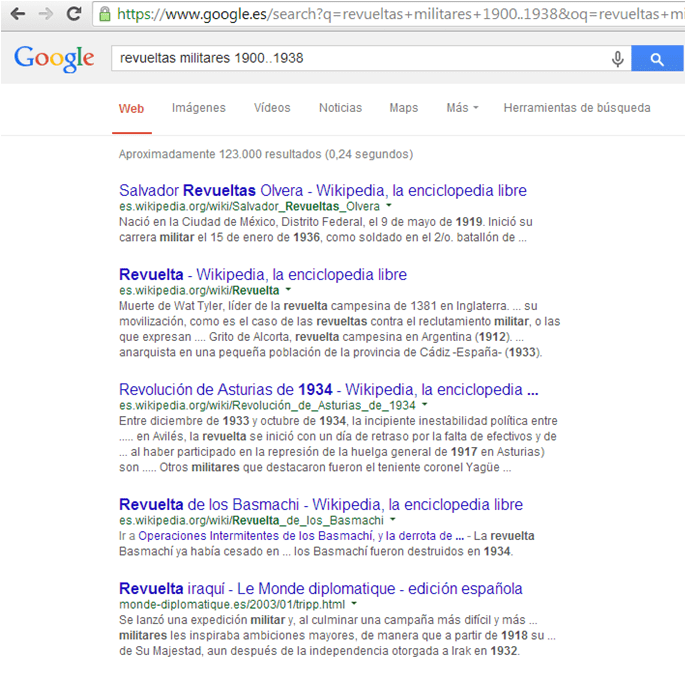Viewport: 686px width, 675px height.
Task: Click snippet text 'Entre diciembre de 1933'
Action: (x=184, y=421)
